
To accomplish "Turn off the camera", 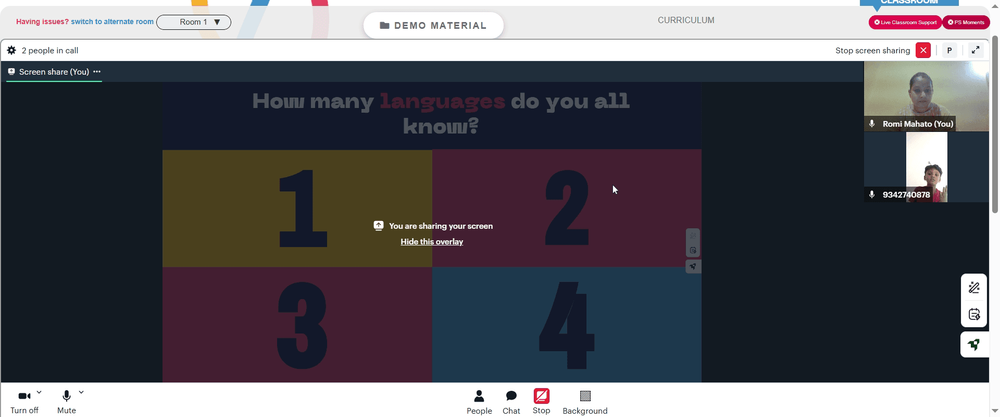I will click(24, 402).
